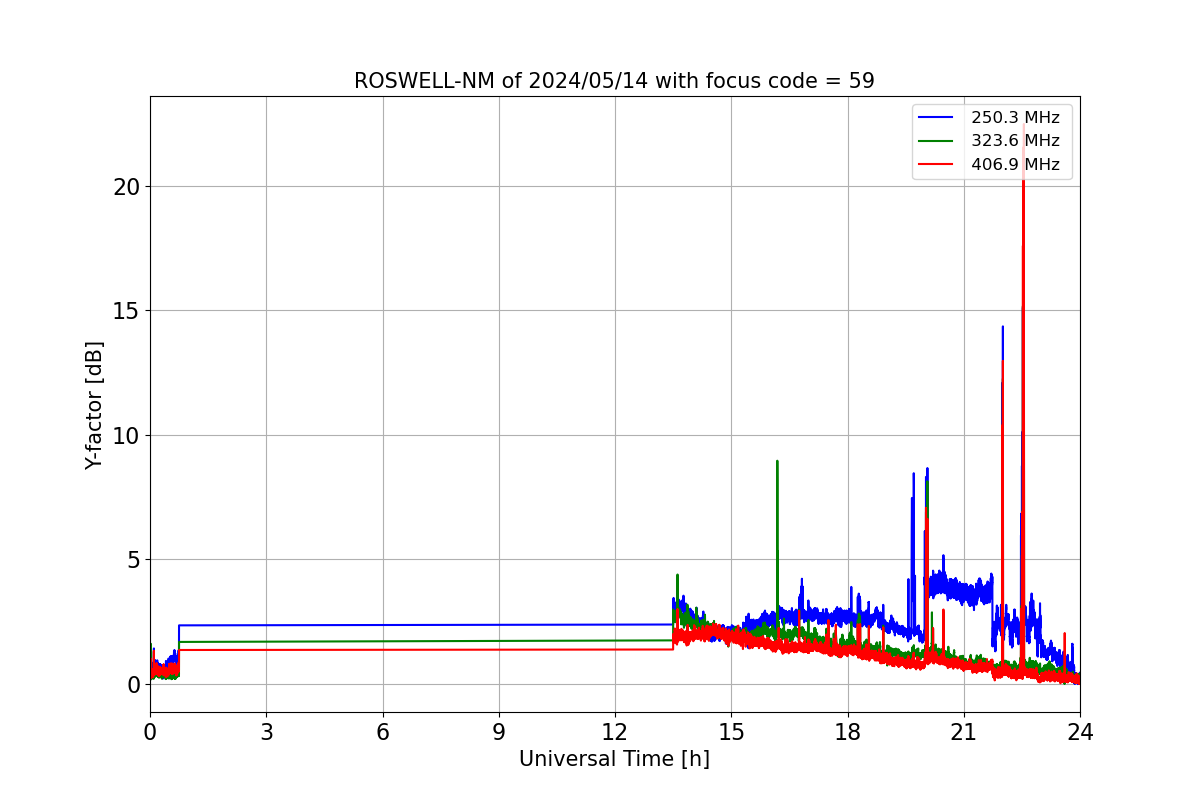
Task: Click the green legend line sample
Action: point(937,141)
